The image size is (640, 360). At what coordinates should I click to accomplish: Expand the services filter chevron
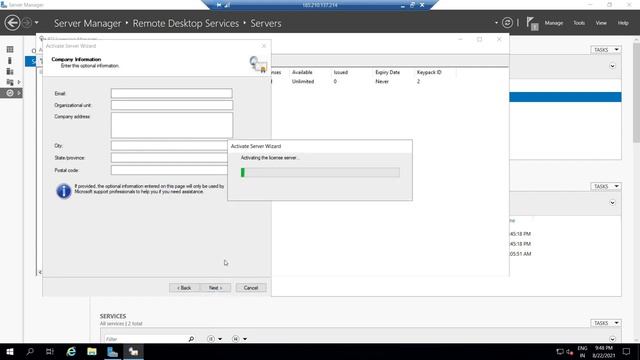tap(612, 339)
